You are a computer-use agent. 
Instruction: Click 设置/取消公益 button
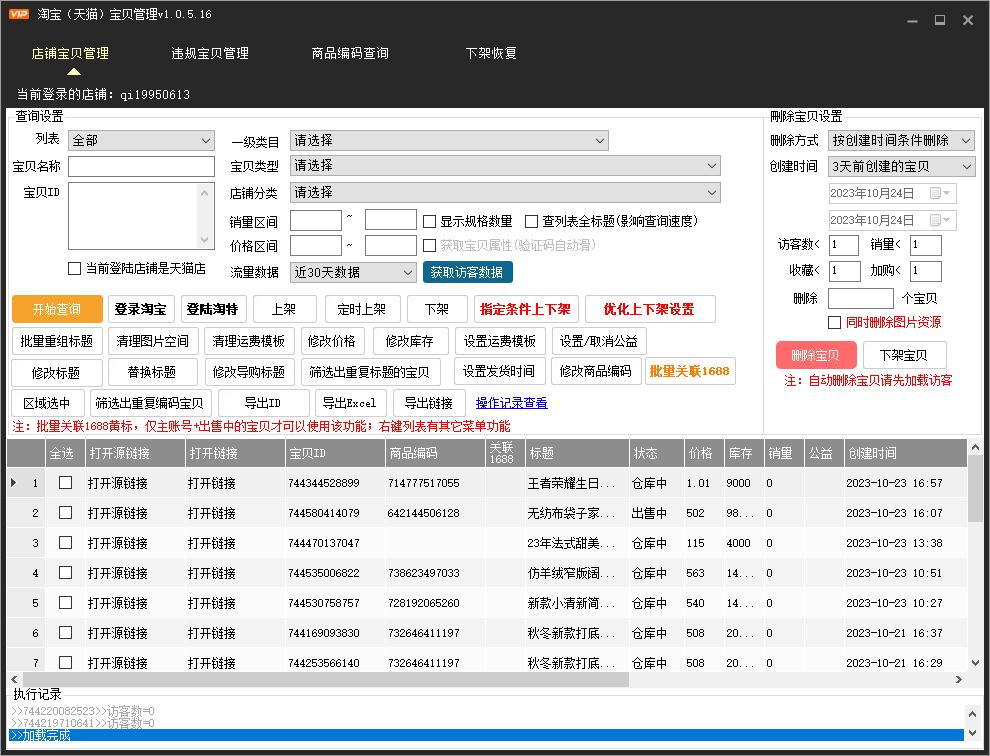click(599, 342)
